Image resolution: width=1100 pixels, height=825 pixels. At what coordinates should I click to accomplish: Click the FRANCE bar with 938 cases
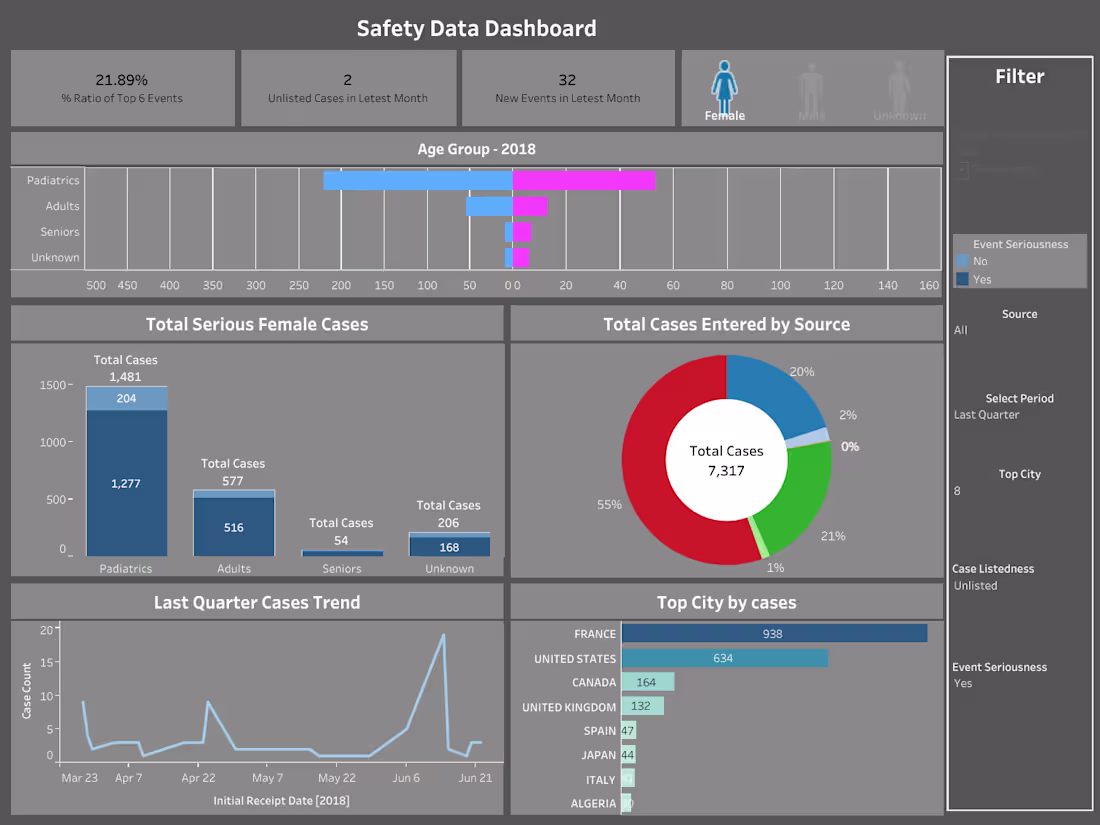point(774,633)
